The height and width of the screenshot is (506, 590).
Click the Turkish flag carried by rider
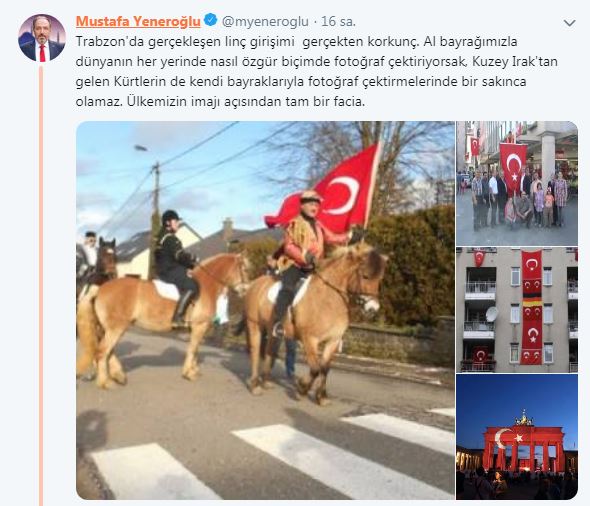coord(325,188)
